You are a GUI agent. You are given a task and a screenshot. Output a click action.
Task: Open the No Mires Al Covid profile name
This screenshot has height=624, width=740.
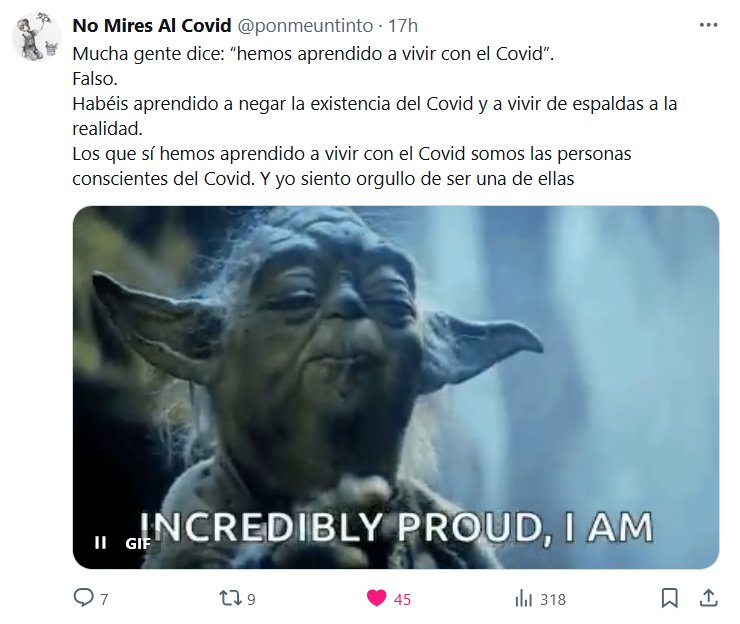click(151, 25)
